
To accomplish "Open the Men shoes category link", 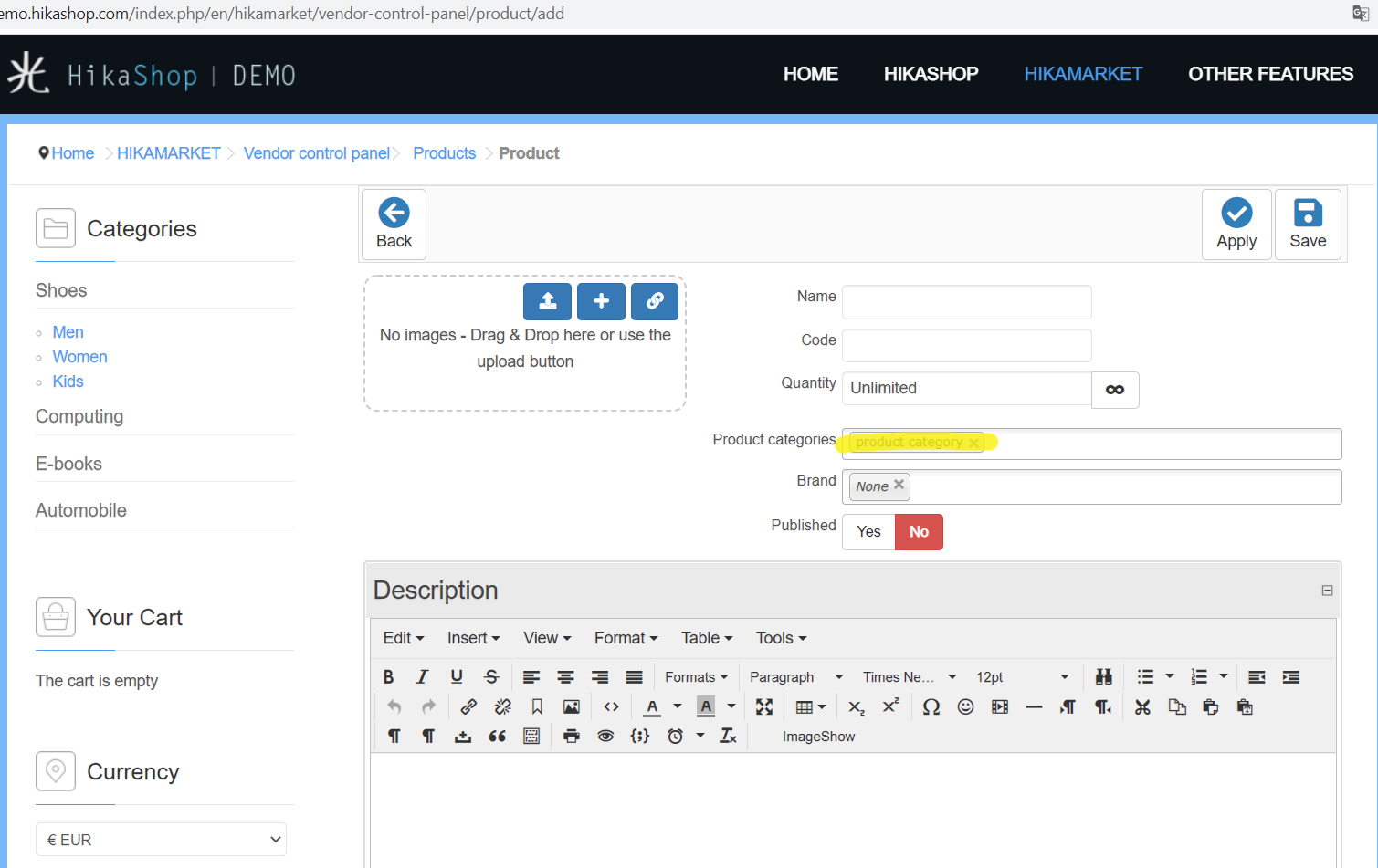I will click(68, 332).
